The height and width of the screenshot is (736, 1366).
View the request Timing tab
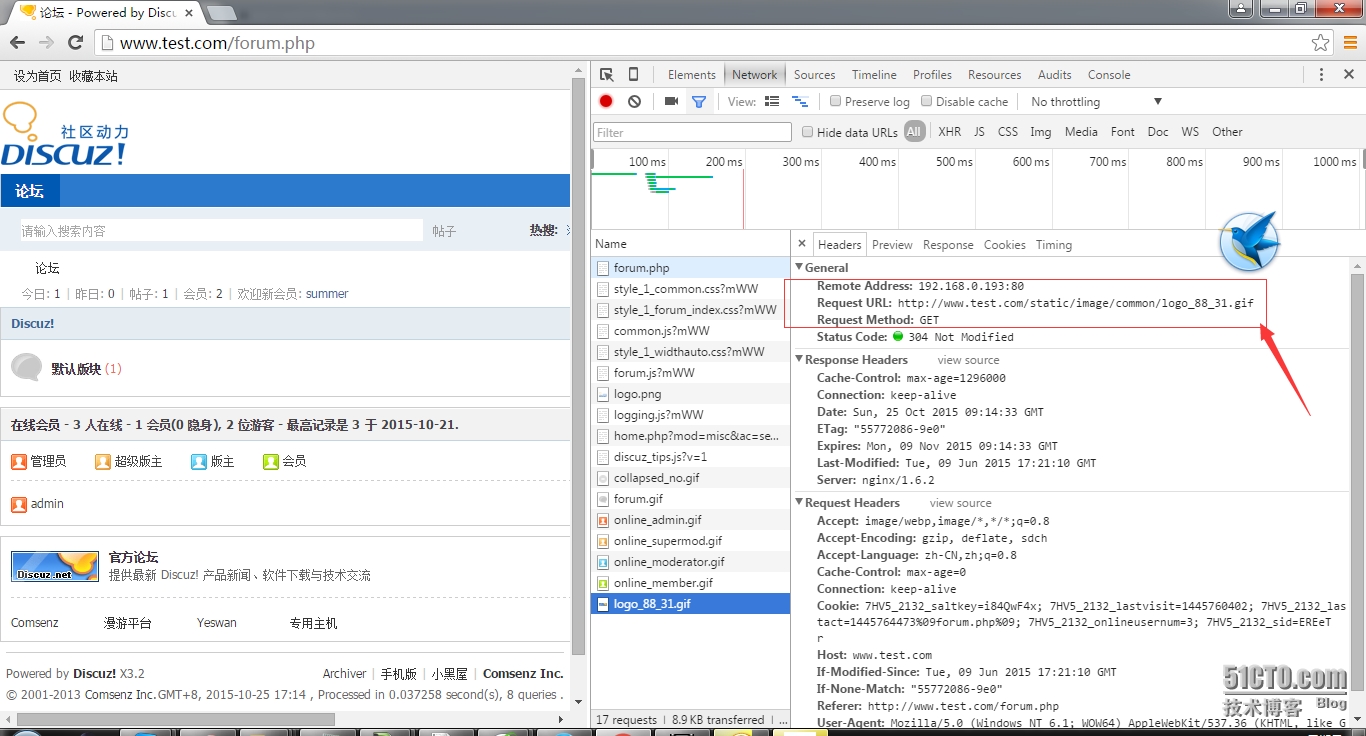1054,245
